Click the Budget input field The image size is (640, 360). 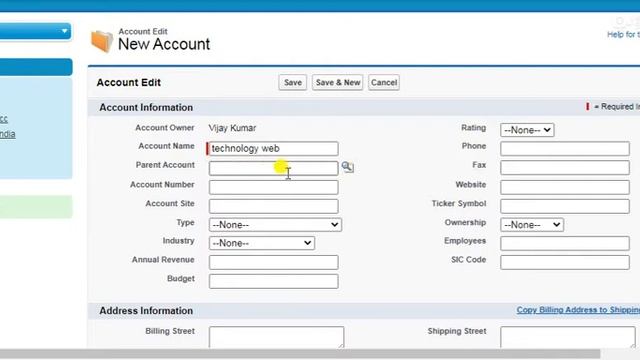click(273, 281)
